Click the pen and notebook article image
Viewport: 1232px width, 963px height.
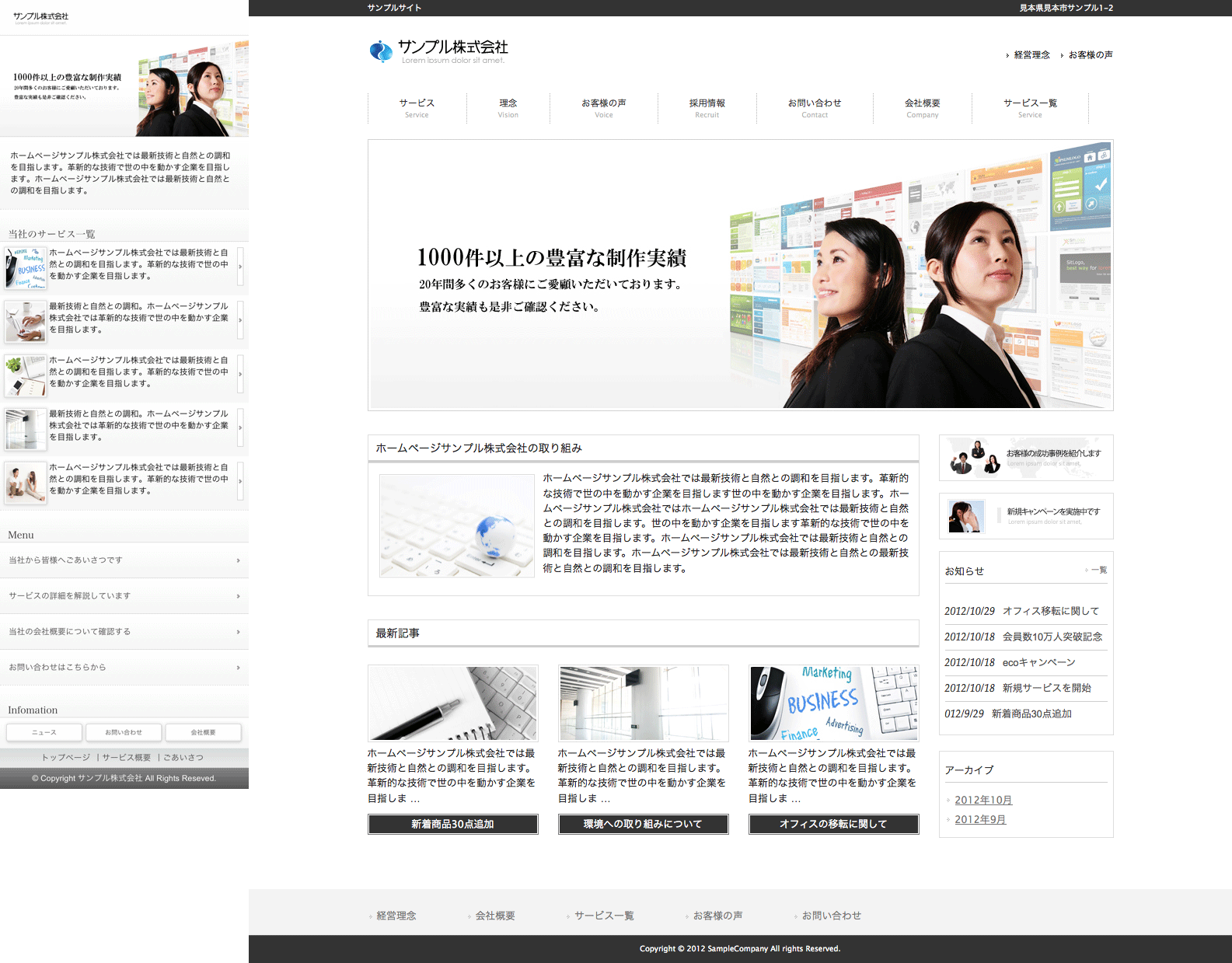452,703
